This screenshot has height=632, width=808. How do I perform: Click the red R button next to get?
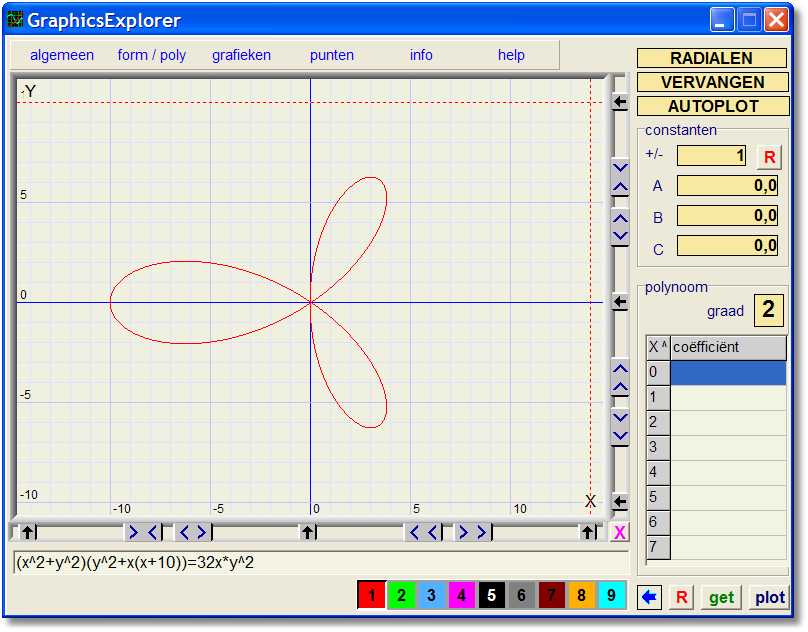pos(681,597)
